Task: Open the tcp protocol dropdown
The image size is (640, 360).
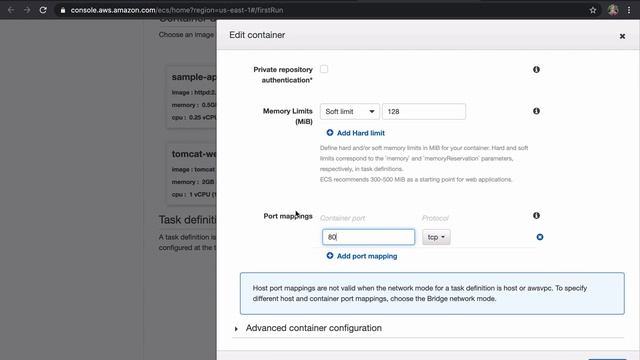Action: coord(436,237)
